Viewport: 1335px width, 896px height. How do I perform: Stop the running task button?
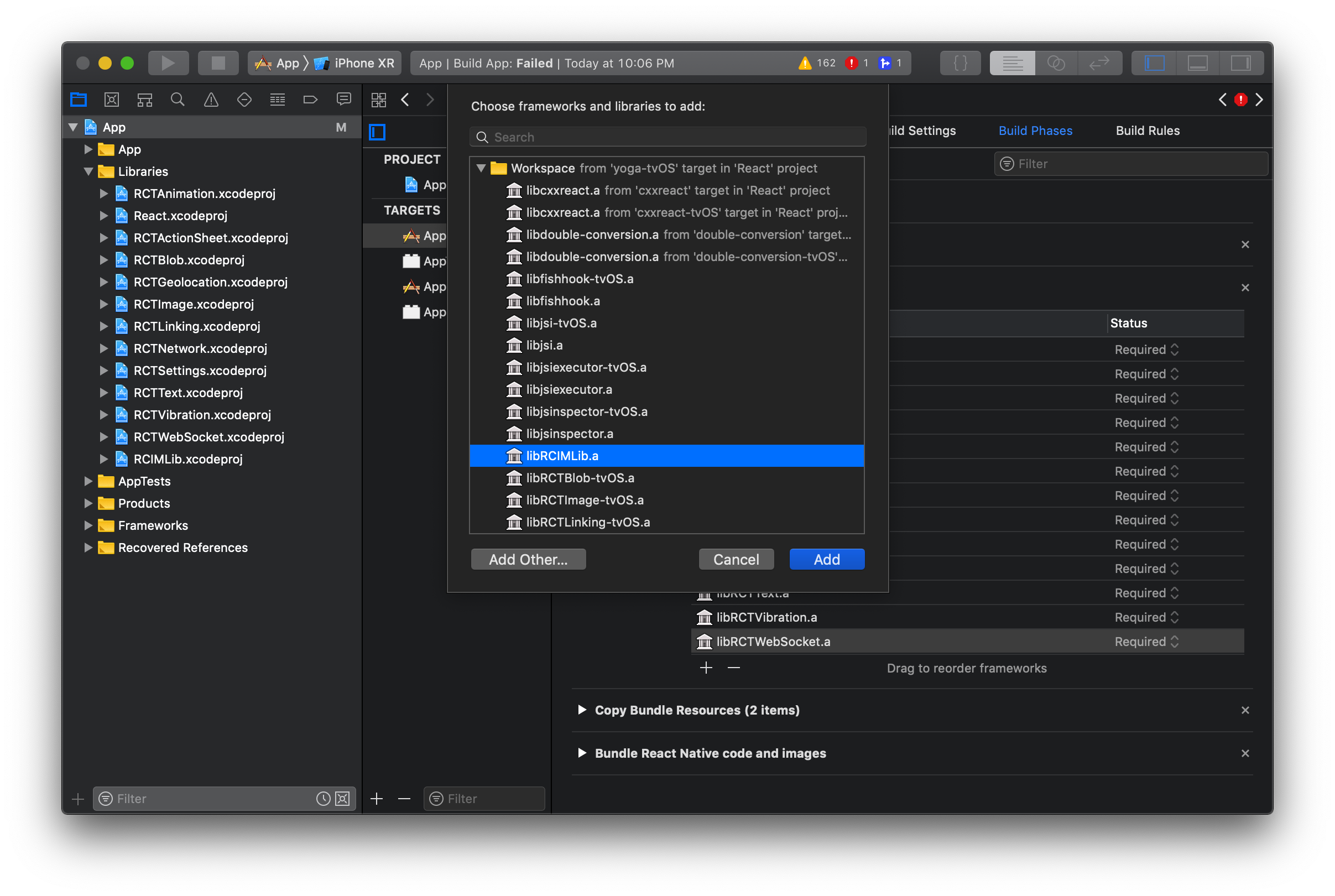pos(218,63)
